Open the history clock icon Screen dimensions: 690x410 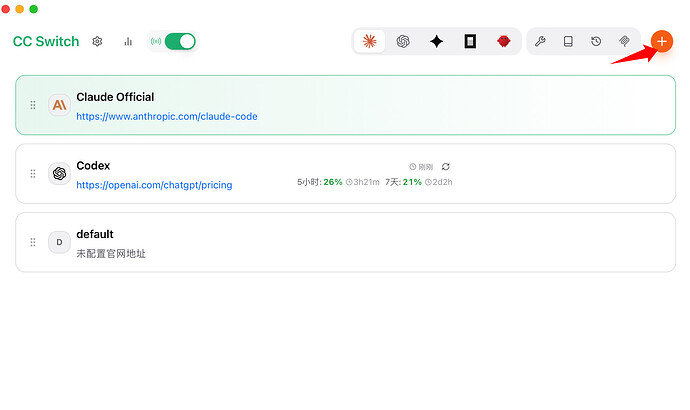[596, 41]
